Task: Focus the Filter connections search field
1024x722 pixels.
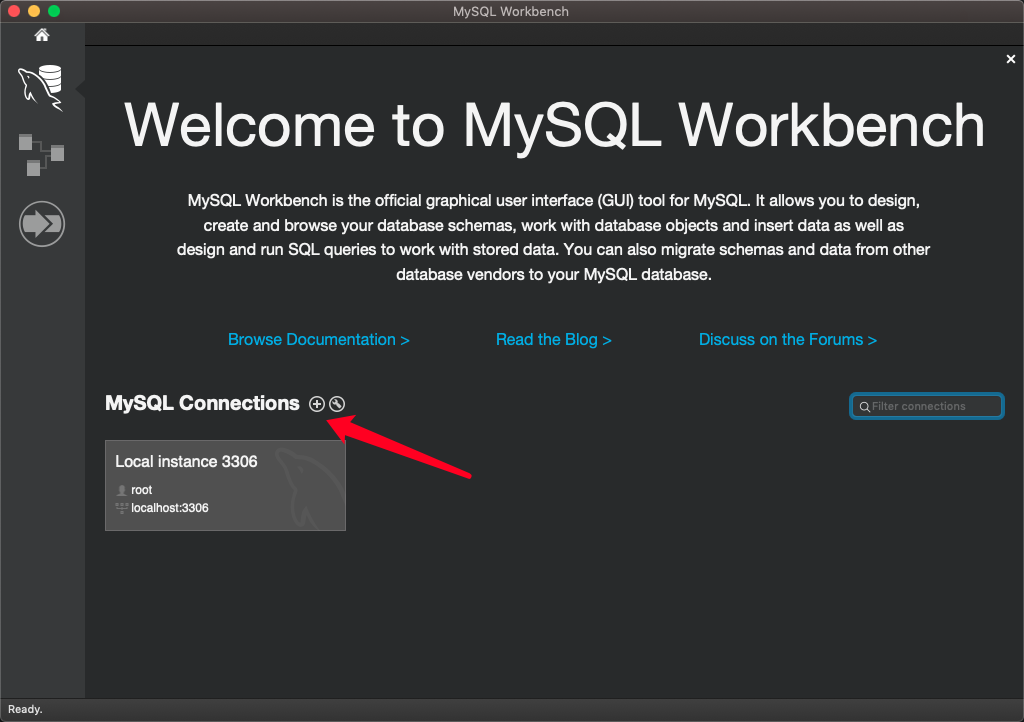Action: click(x=927, y=406)
